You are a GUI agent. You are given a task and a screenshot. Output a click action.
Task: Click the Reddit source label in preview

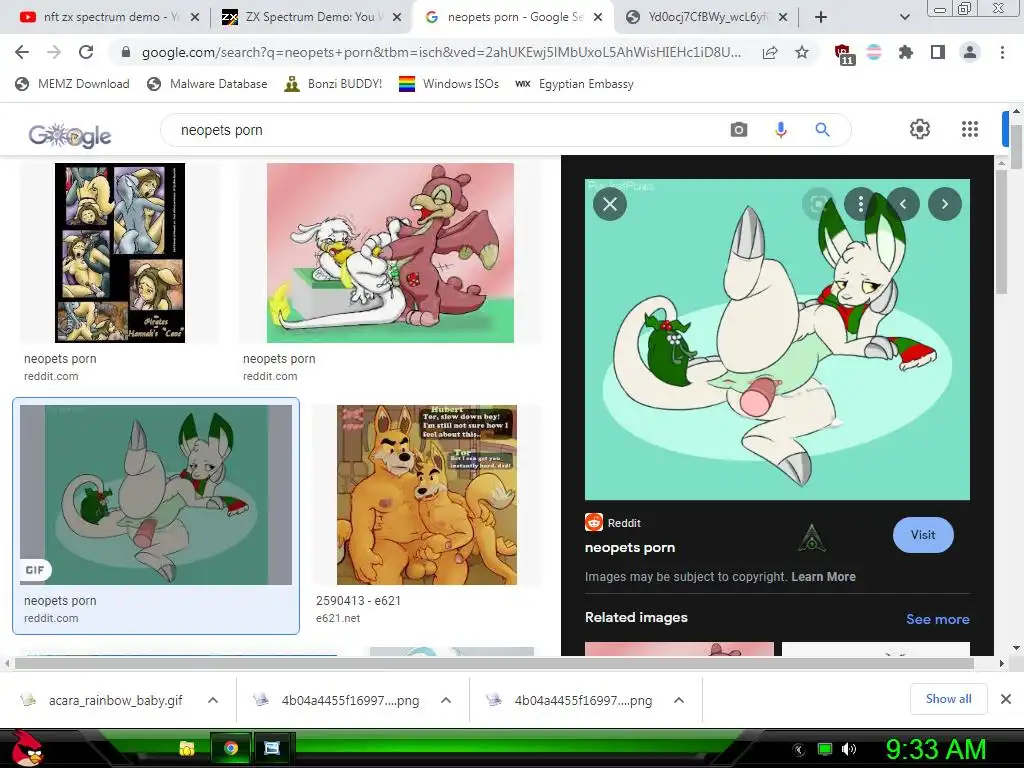624,523
